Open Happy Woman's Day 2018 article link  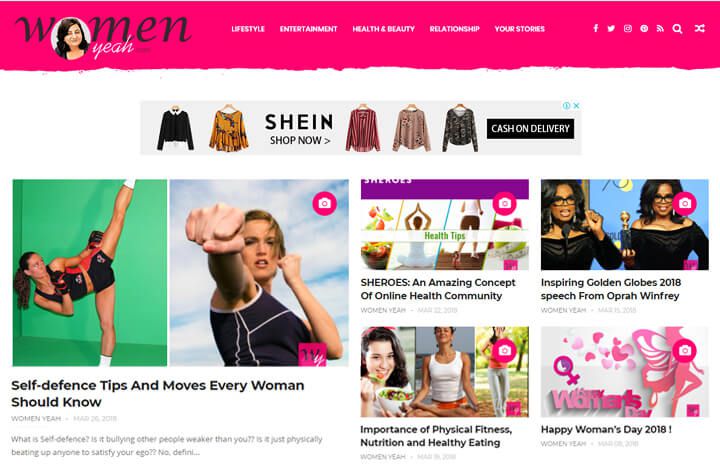pos(606,430)
